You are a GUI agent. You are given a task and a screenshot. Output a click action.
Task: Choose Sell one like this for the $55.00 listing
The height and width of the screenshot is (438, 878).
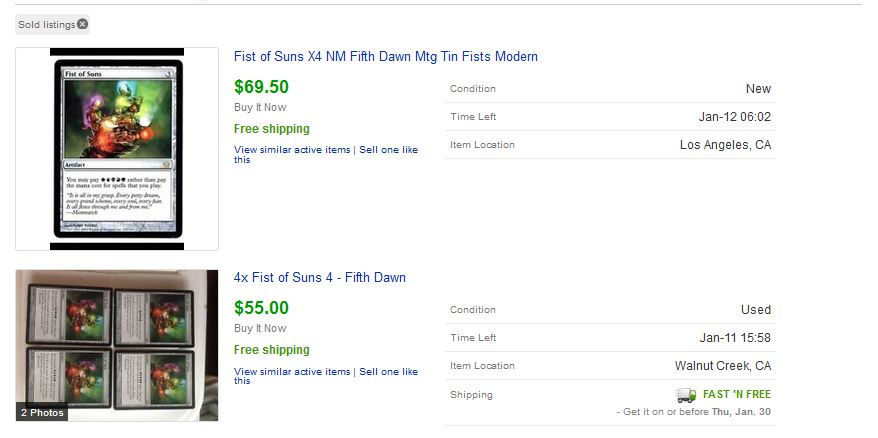(388, 372)
